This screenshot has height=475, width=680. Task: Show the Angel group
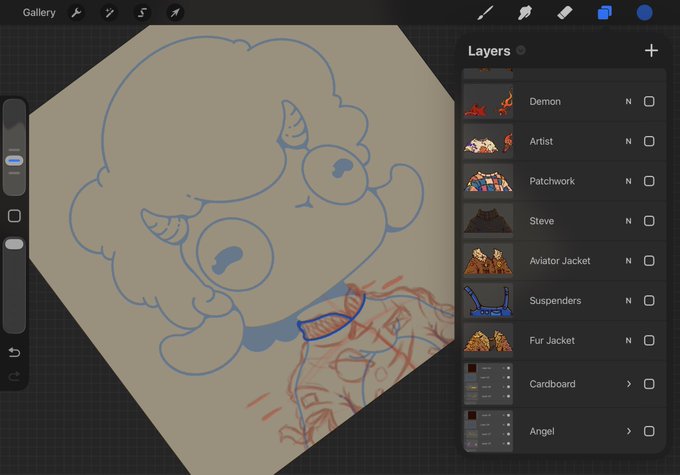coord(649,431)
